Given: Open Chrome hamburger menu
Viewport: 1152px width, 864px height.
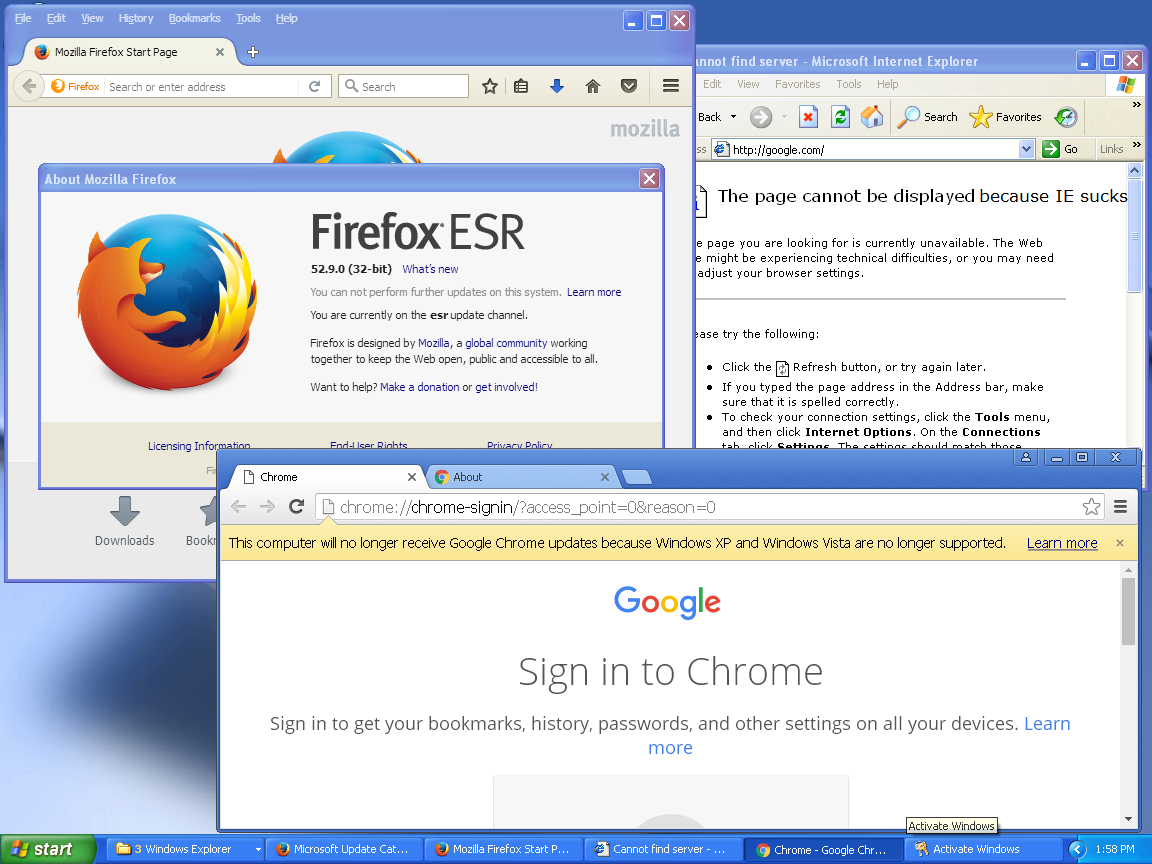Looking at the screenshot, I should [1120, 506].
